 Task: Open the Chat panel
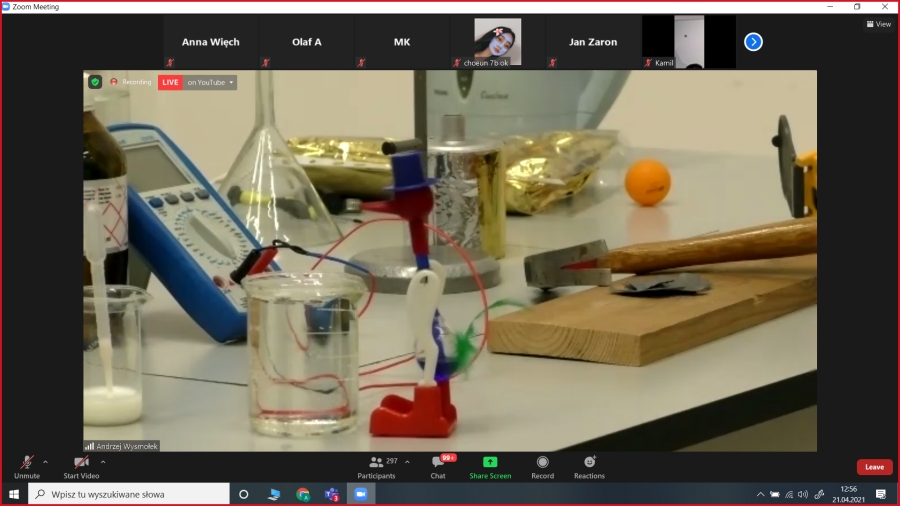pyautogui.click(x=438, y=465)
